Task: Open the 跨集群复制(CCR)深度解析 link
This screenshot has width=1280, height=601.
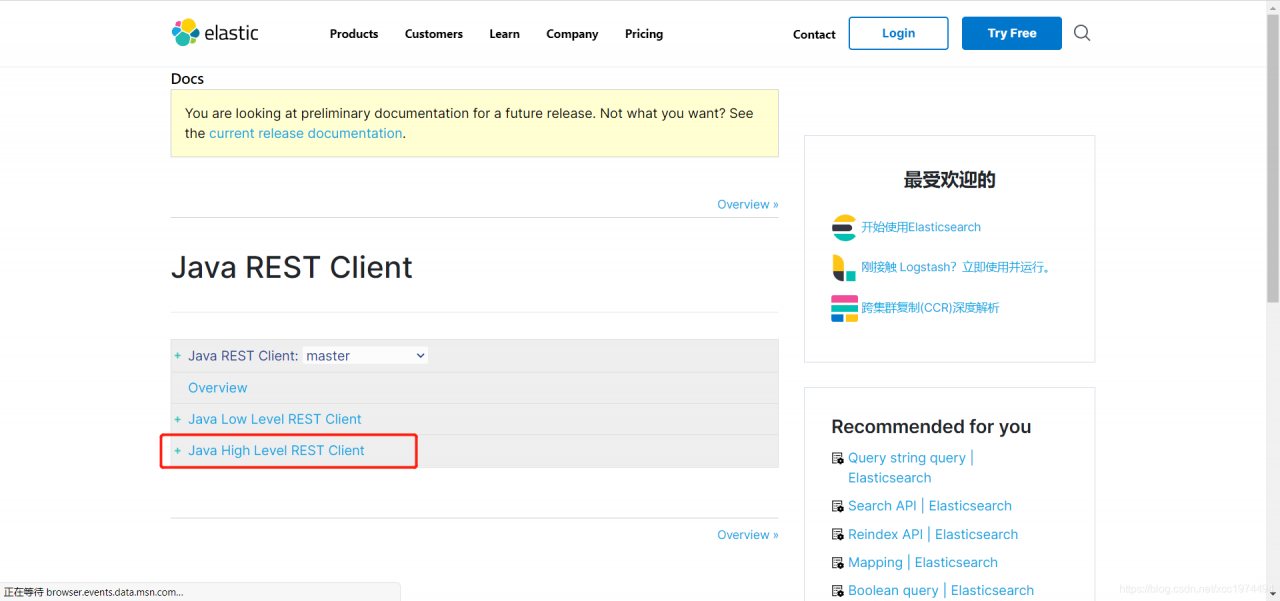Action: coord(930,308)
